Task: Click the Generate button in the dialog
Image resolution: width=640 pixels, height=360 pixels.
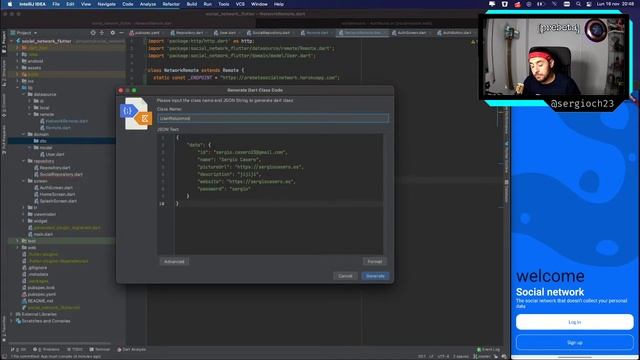Action: [375, 276]
